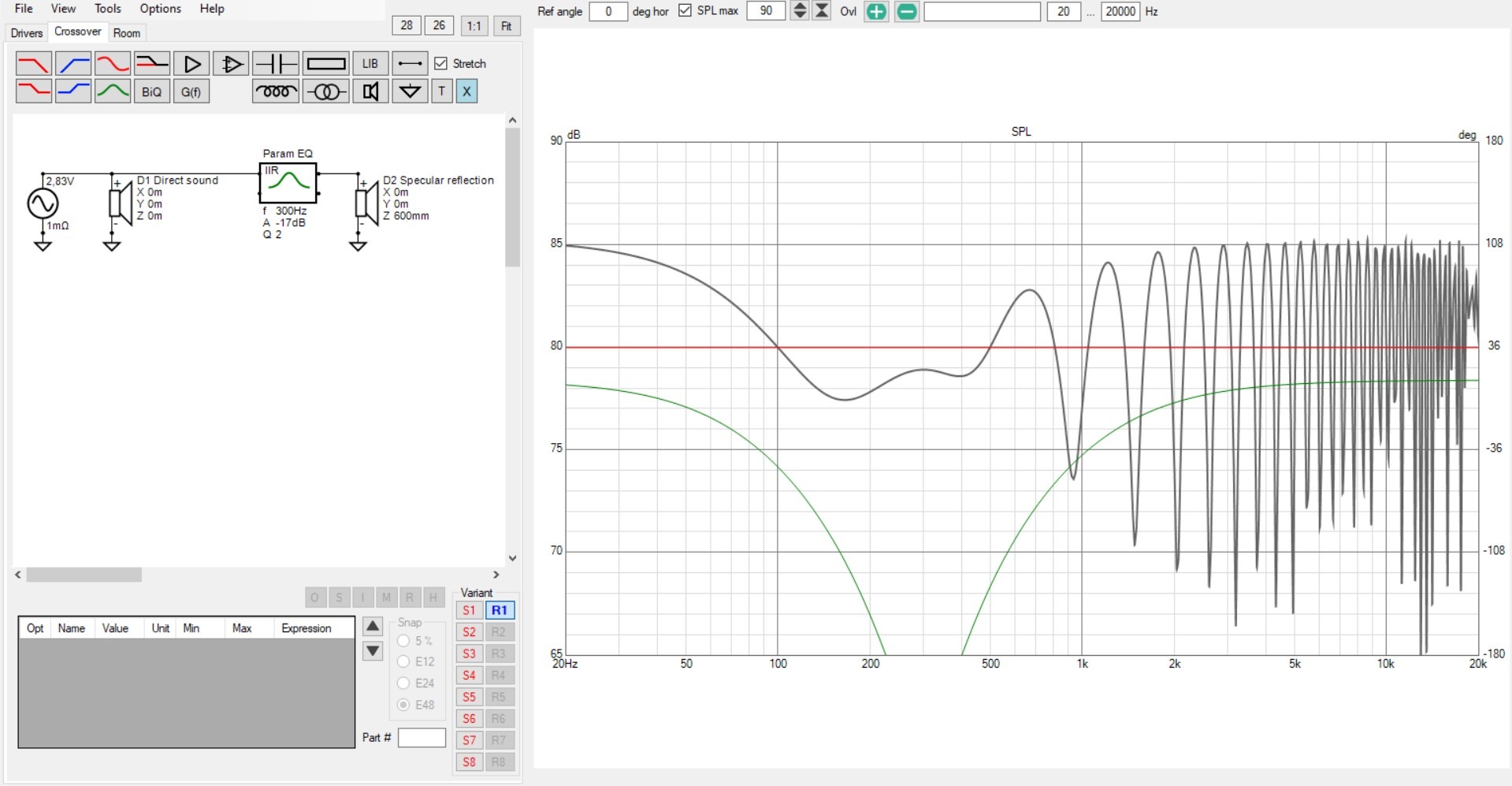
Task: Click the Ref angle input field
Action: [x=608, y=11]
